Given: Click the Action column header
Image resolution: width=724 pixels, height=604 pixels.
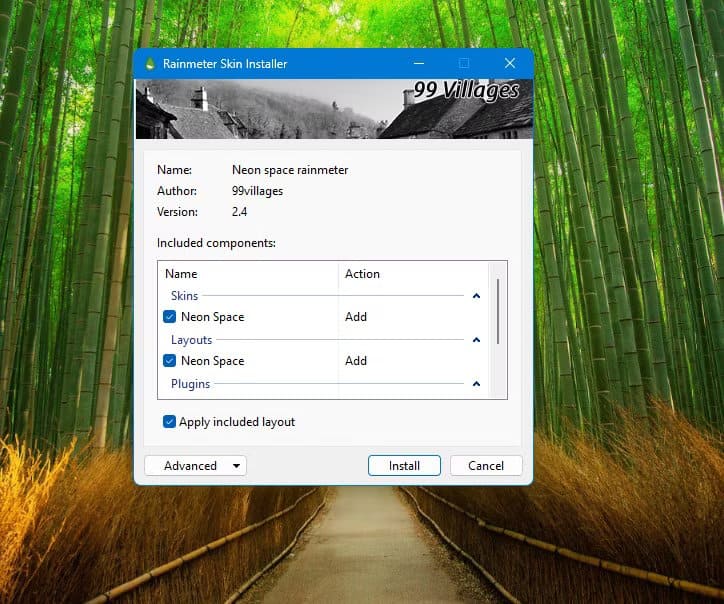Looking at the screenshot, I should coord(362,274).
